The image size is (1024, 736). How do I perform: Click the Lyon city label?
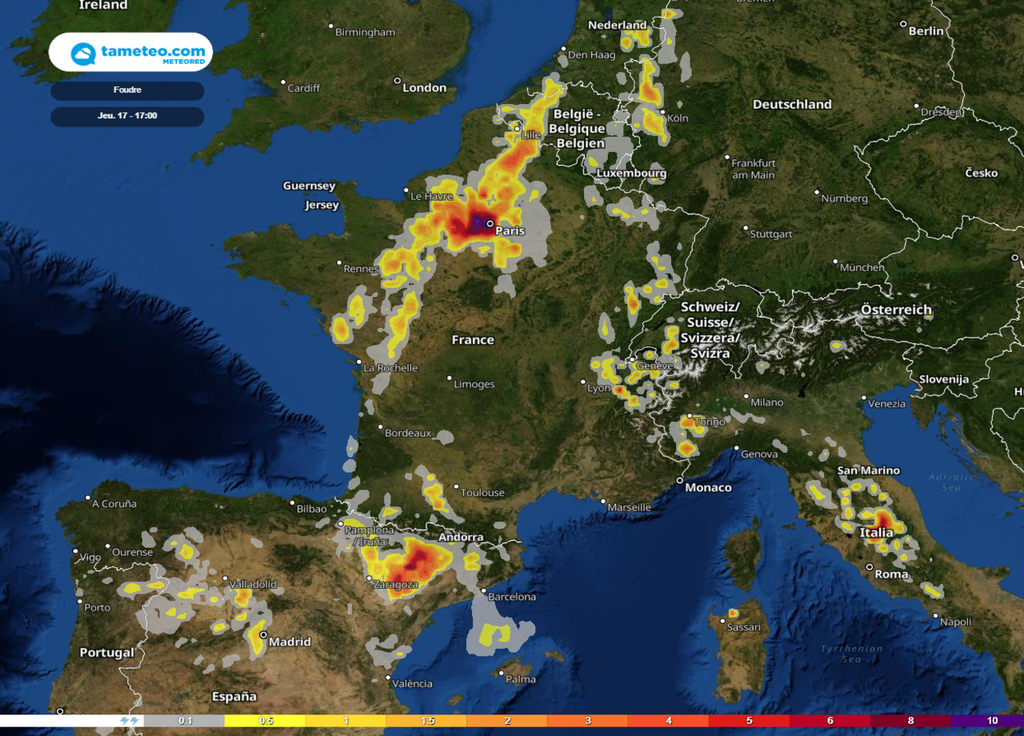point(599,389)
